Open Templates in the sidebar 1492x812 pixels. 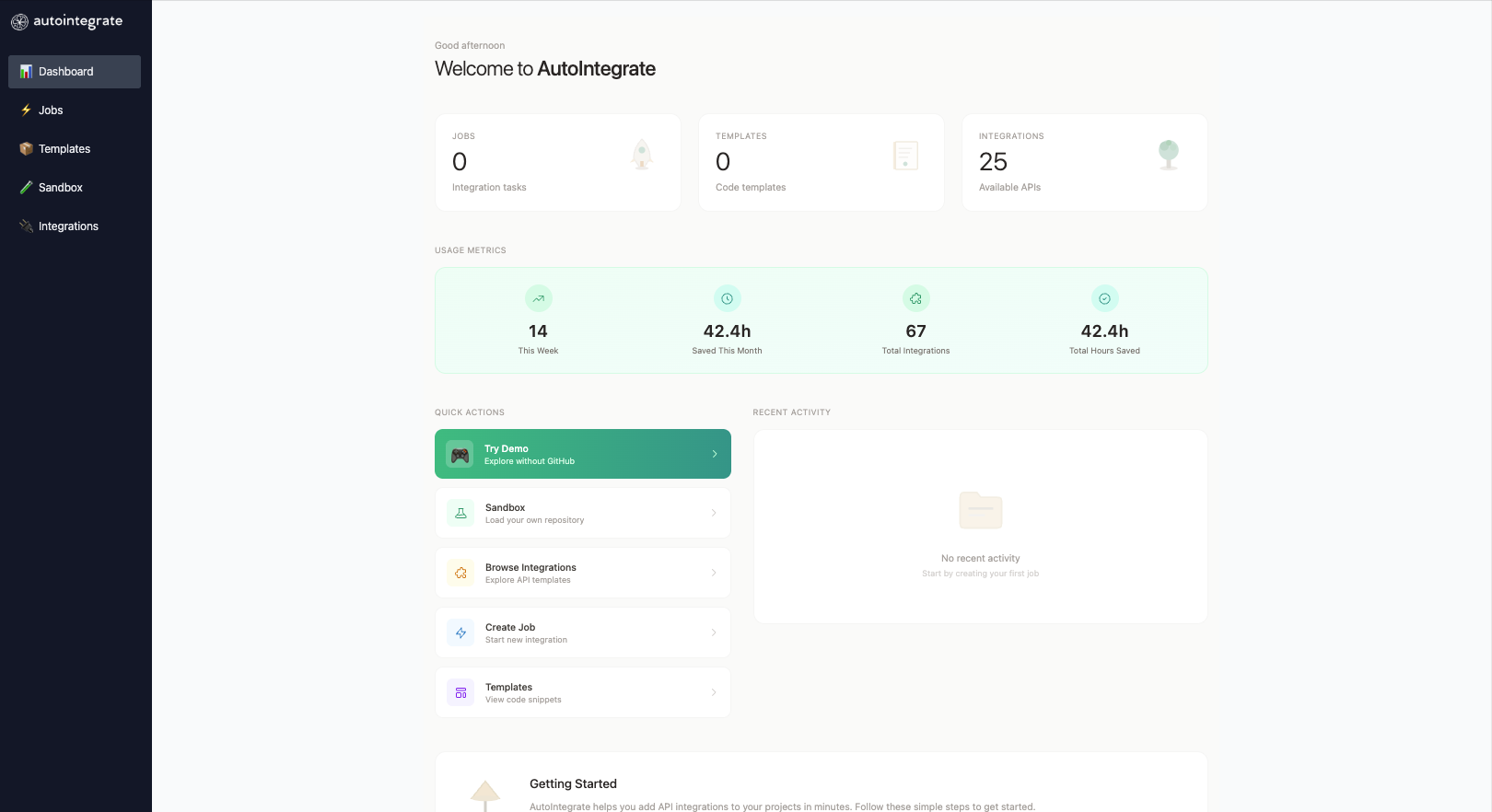(x=75, y=149)
